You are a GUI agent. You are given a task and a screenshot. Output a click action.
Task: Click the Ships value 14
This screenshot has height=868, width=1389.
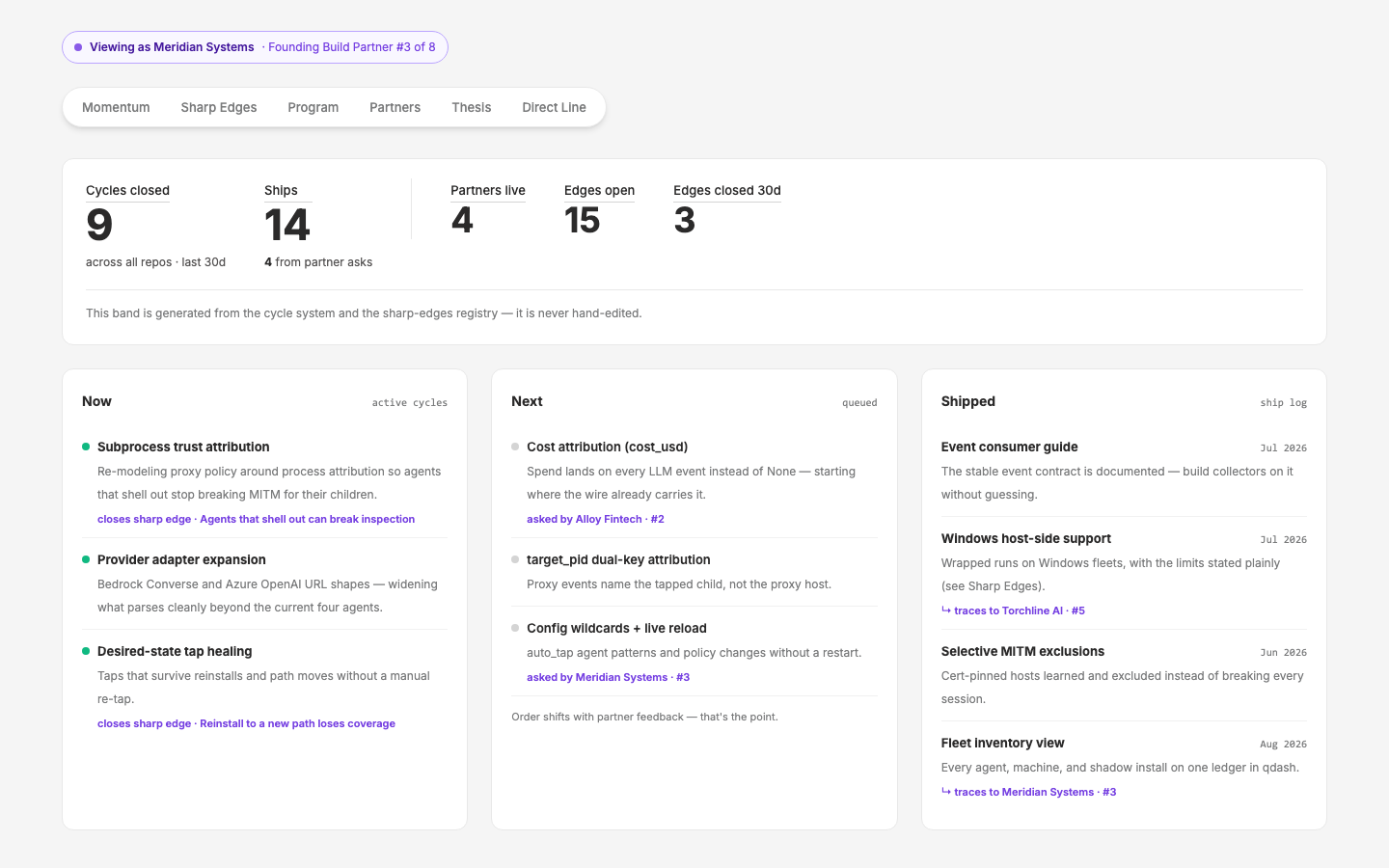point(287,226)
